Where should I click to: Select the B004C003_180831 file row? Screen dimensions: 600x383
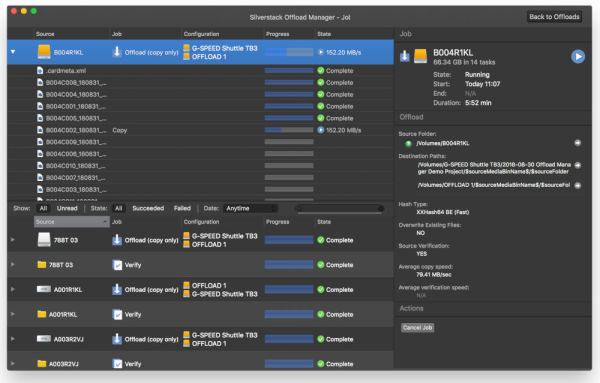(201, 189)
